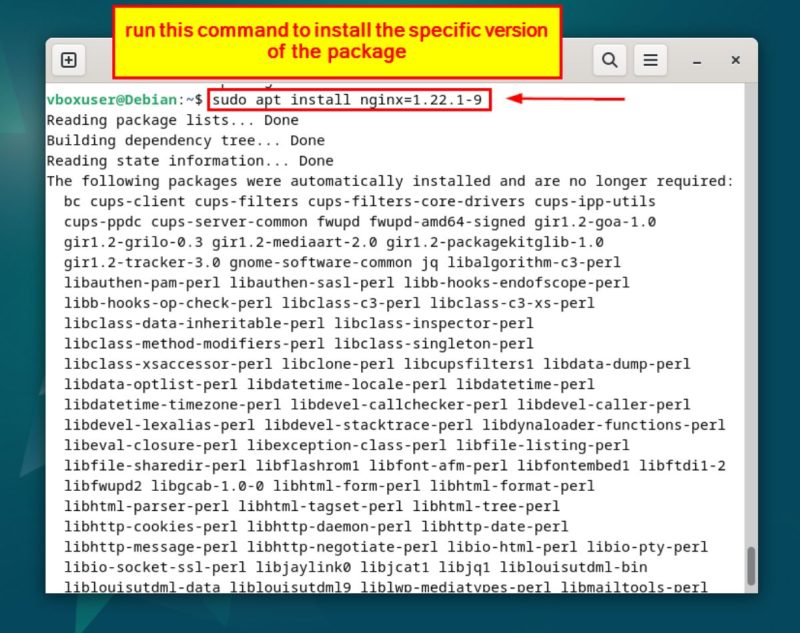Click the 'Reading package lists... Done' line
800x633 pixels.
pos(170,120)
